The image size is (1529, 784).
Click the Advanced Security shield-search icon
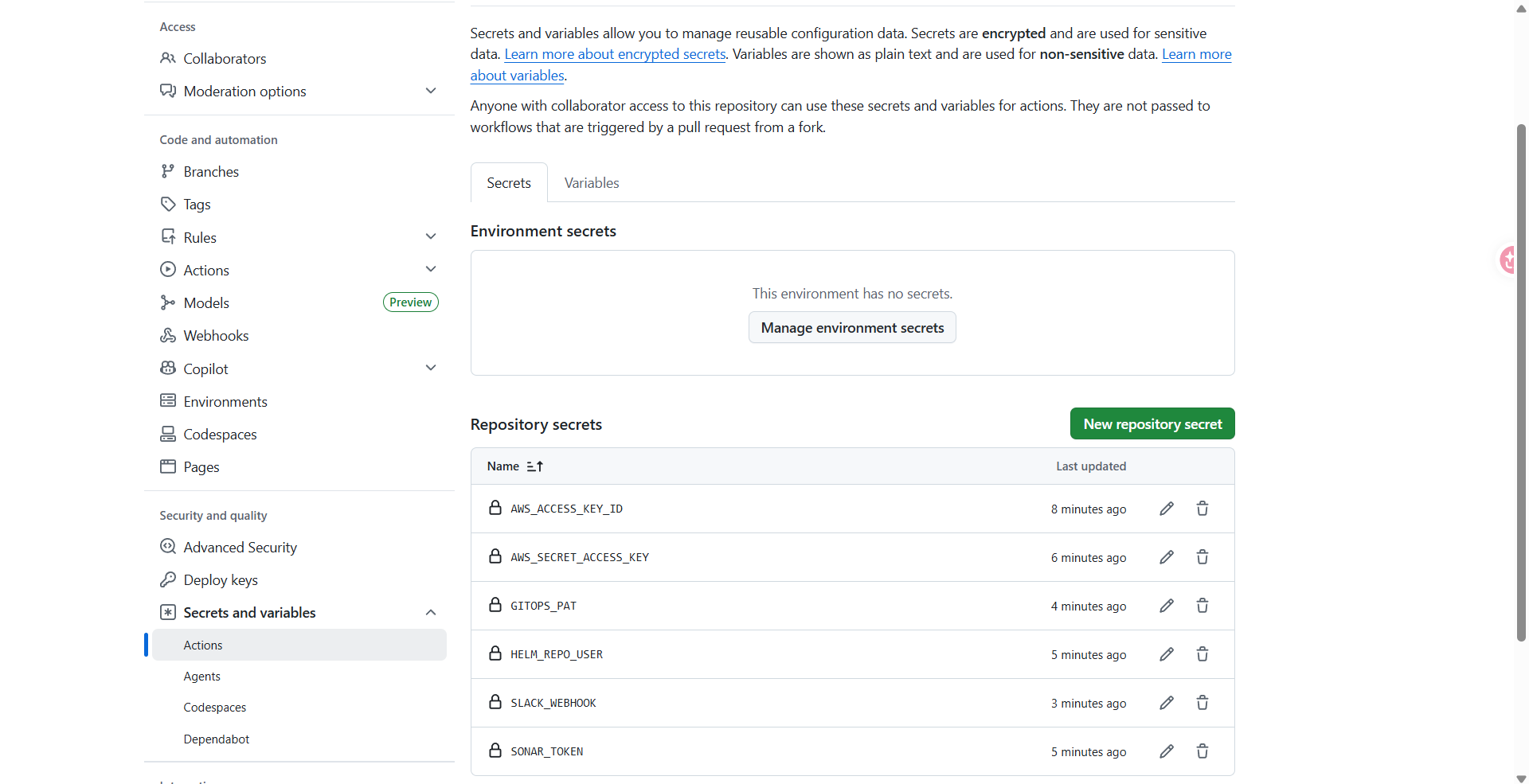tap(168, 547)
